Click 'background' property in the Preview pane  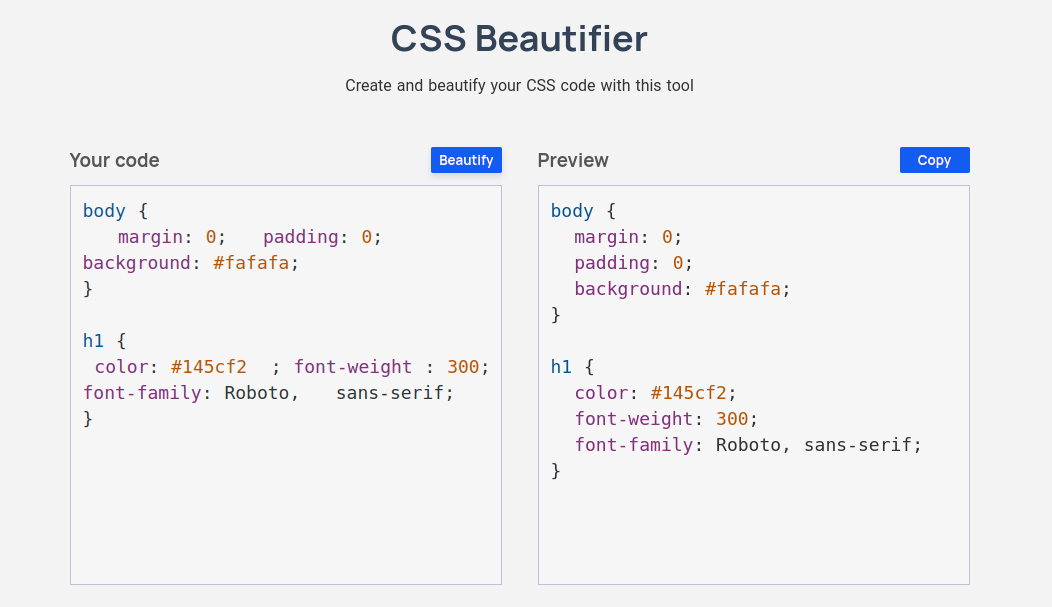[627, 289]
